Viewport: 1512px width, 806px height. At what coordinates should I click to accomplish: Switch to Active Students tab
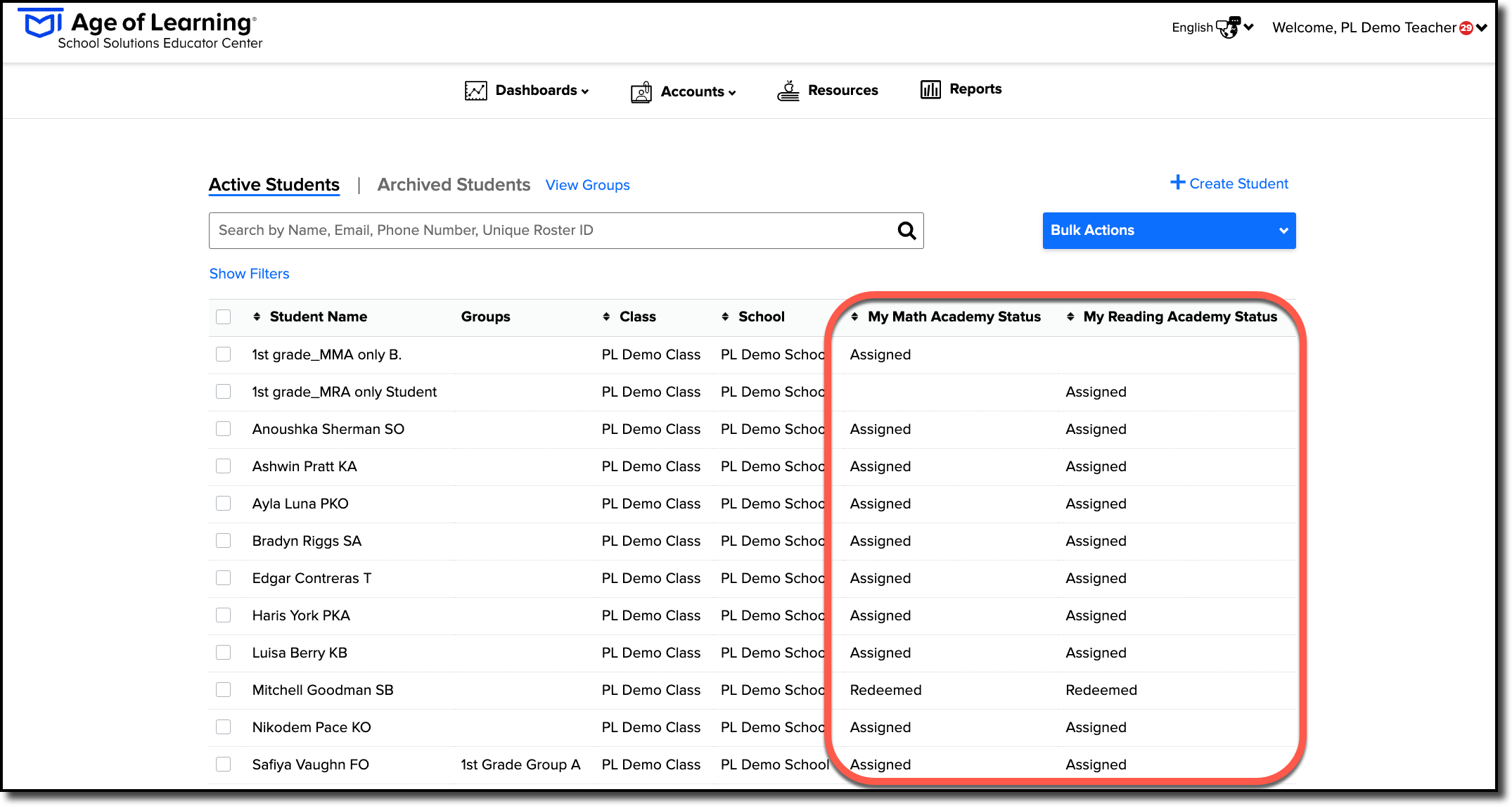pos(274,185)
